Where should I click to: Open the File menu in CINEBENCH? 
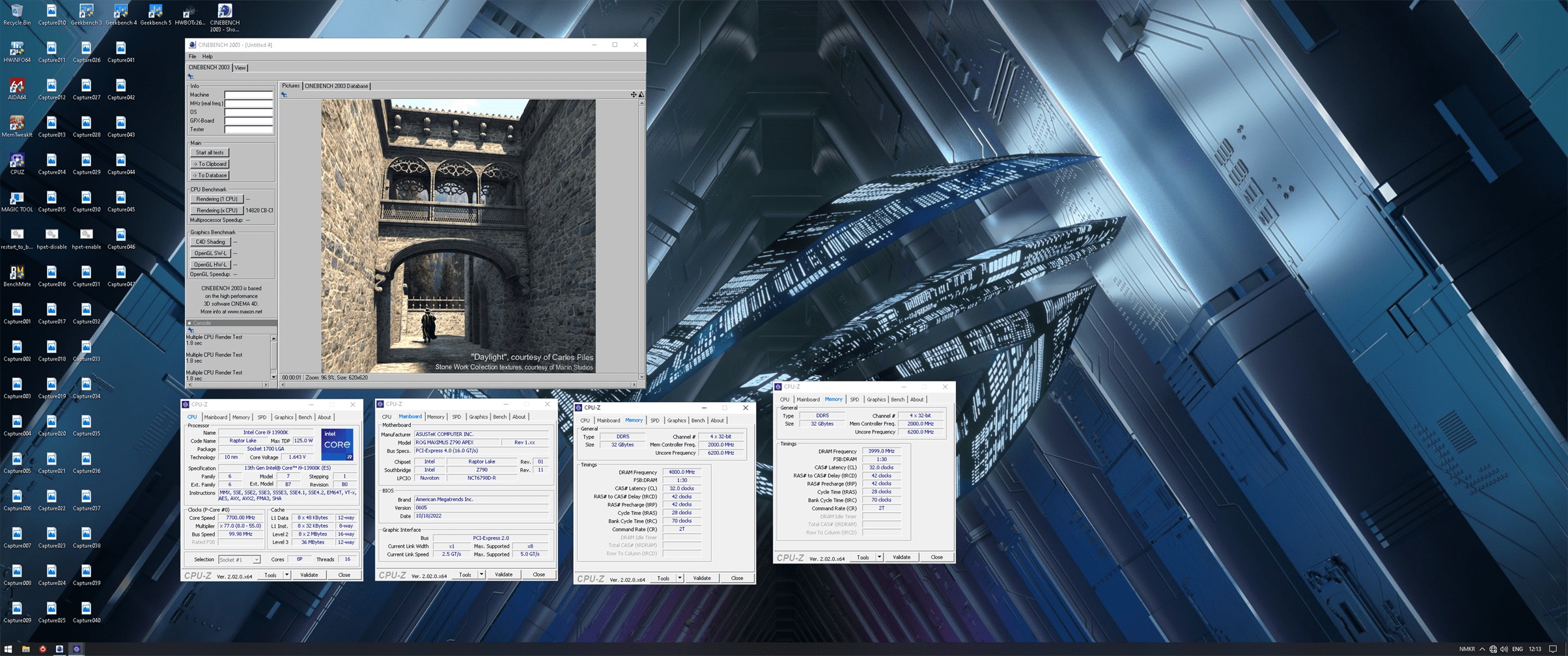(192, 57)
